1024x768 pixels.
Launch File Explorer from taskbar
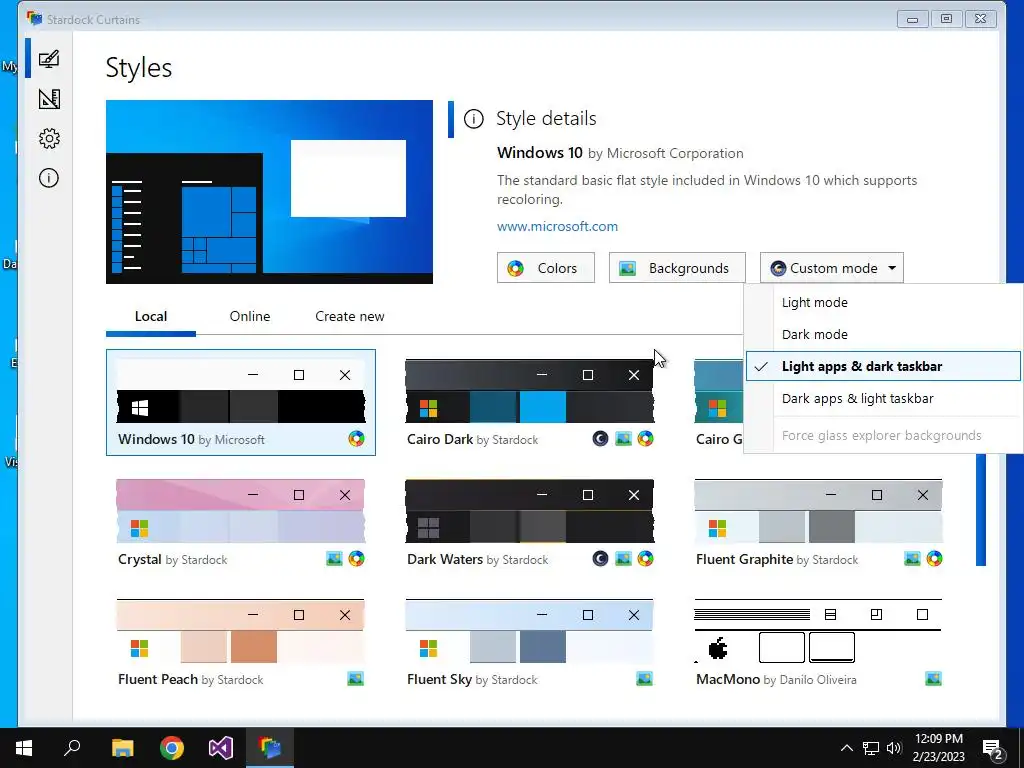click(x=122, y=748)
